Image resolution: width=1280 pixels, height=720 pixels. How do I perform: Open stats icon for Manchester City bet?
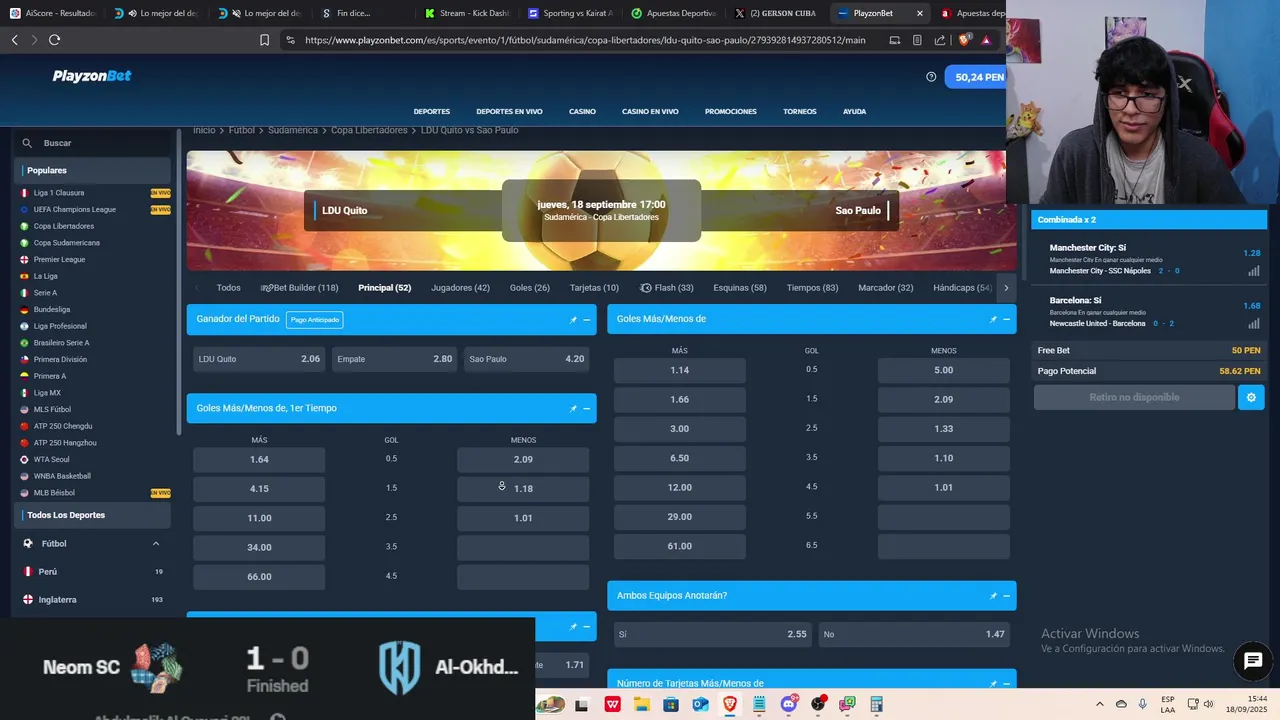pos(1253,271)
